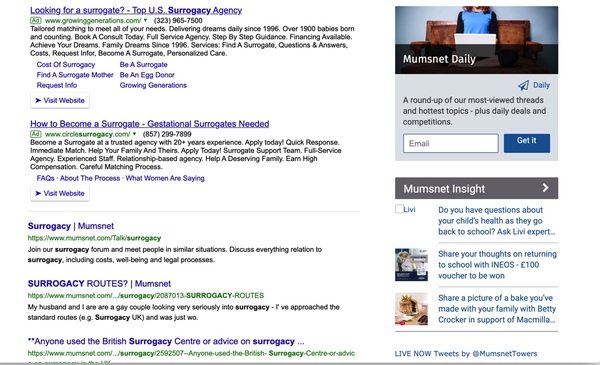600x365 pixels.
Task: Open the FAQs sitelink
Action: coord(46,178)
